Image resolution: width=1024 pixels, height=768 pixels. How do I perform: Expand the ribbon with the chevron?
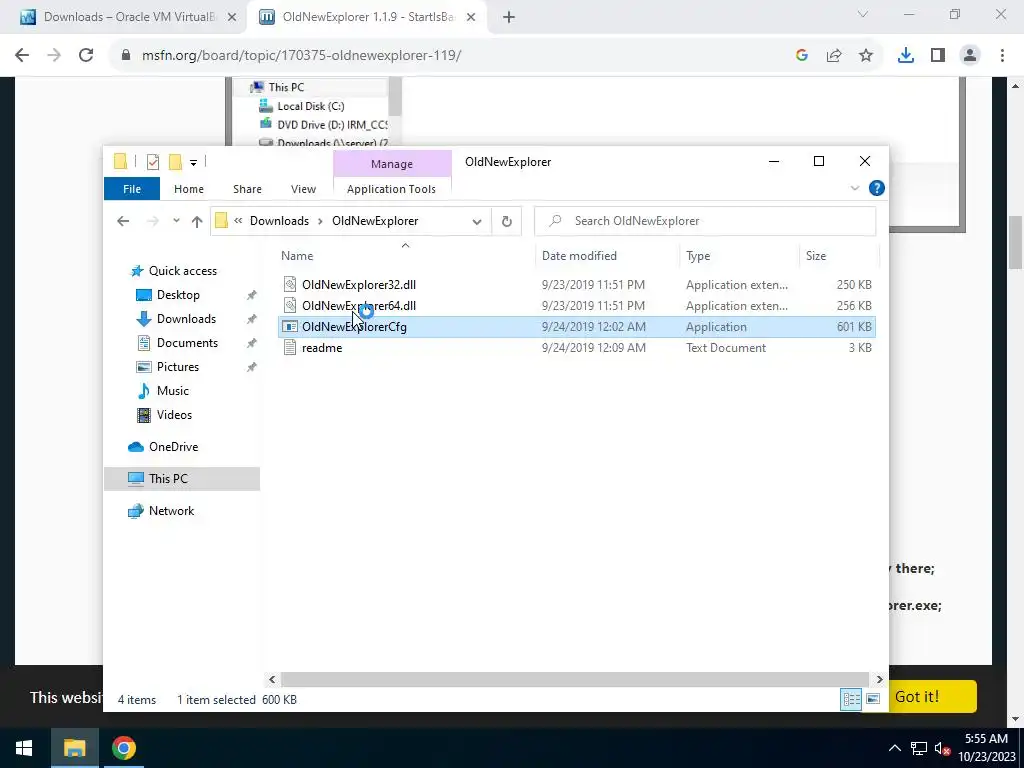click(855, 188)
